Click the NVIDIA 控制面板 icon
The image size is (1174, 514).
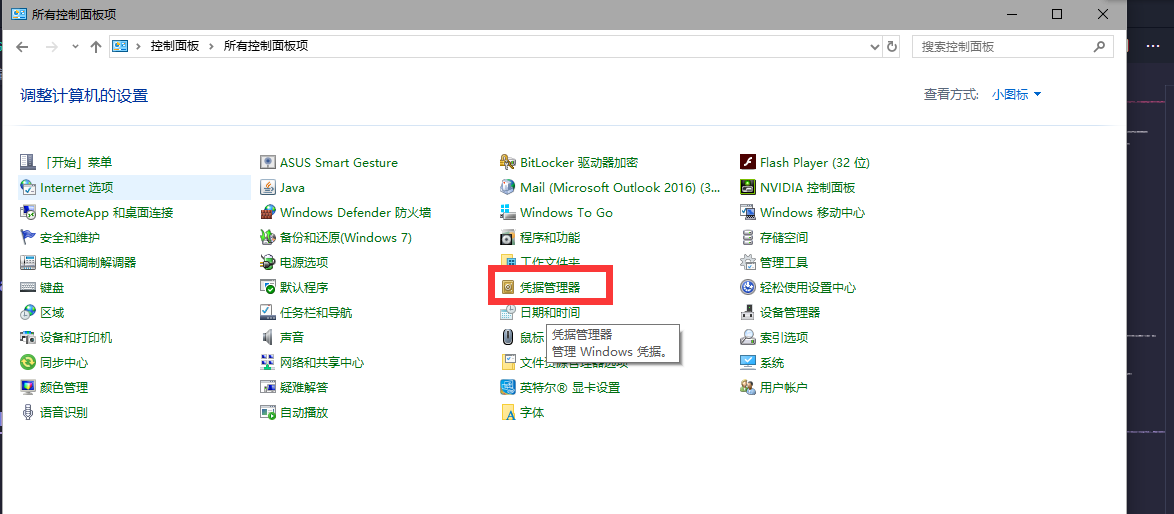tap(748, 188)
